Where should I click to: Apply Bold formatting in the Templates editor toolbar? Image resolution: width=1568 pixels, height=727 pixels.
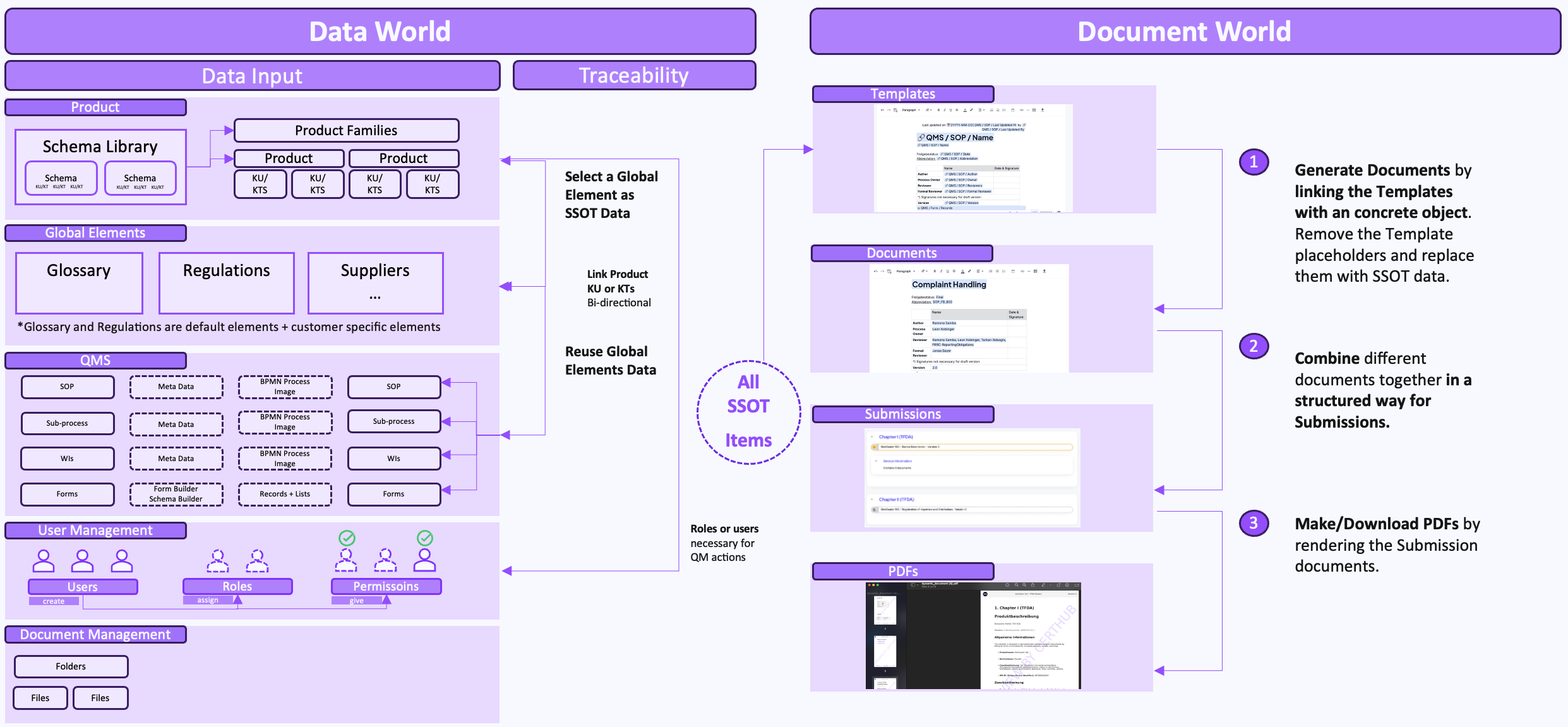(x=938, y=110)
